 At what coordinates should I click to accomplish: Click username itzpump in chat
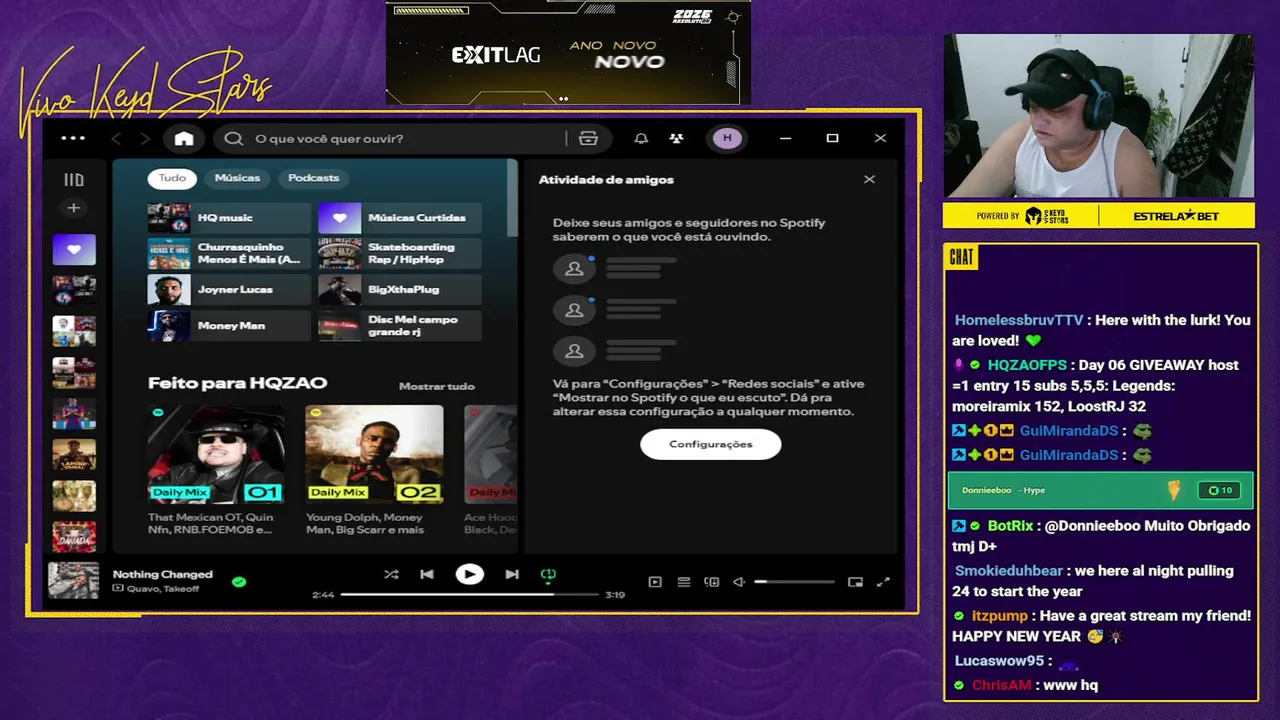click(x=1000, y=616)
